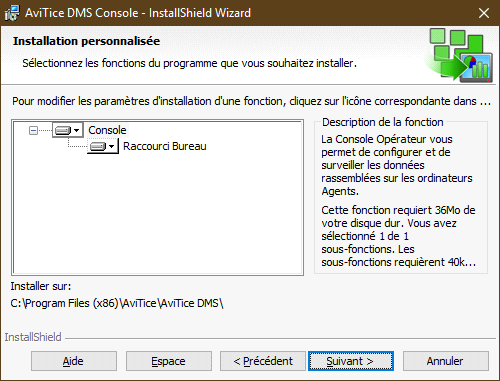This screenshot has height=381, width=500.
Task: Select the Console feature label
Action: point(107,130)
